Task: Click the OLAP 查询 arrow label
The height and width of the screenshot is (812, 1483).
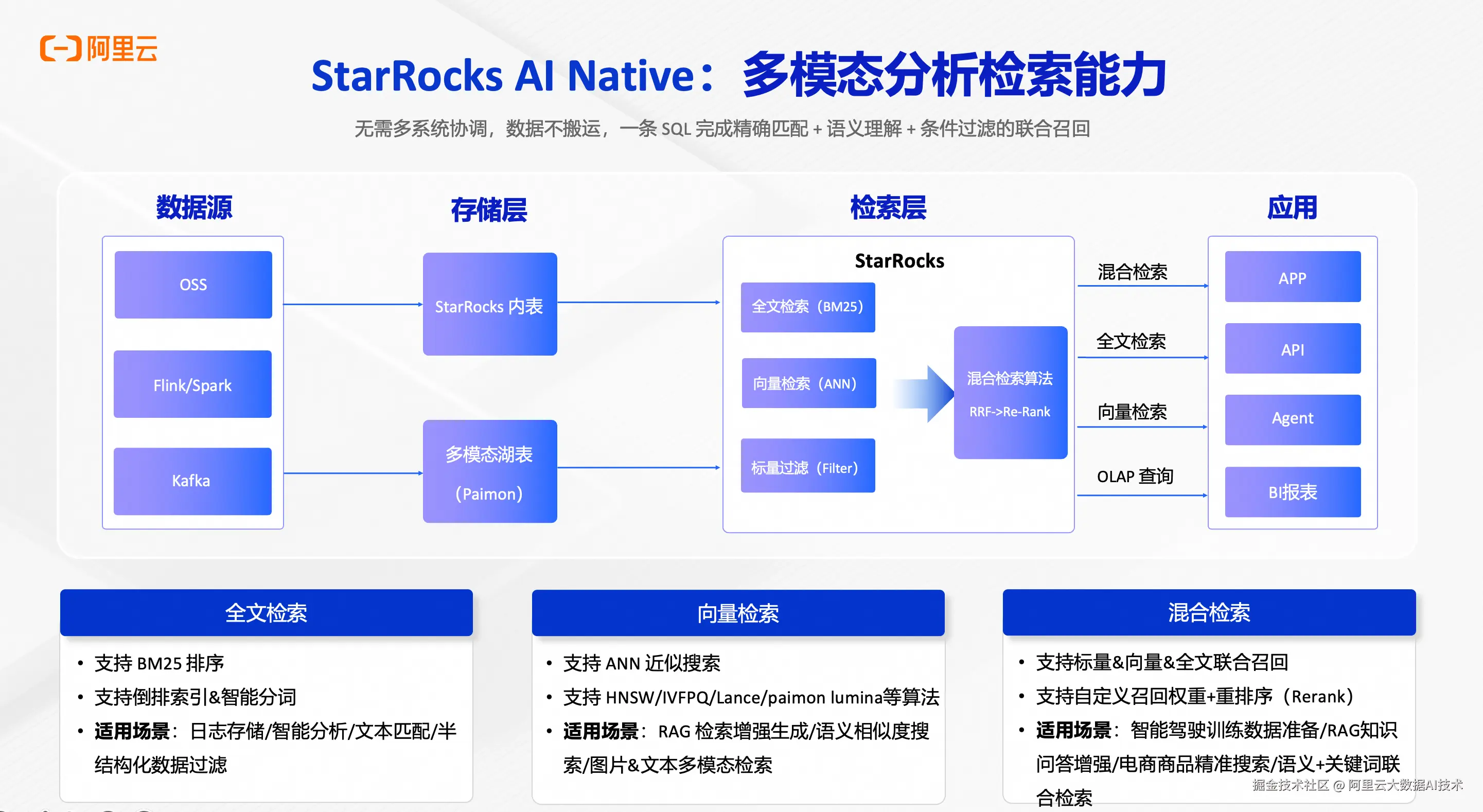Action: coord(1135,476)
